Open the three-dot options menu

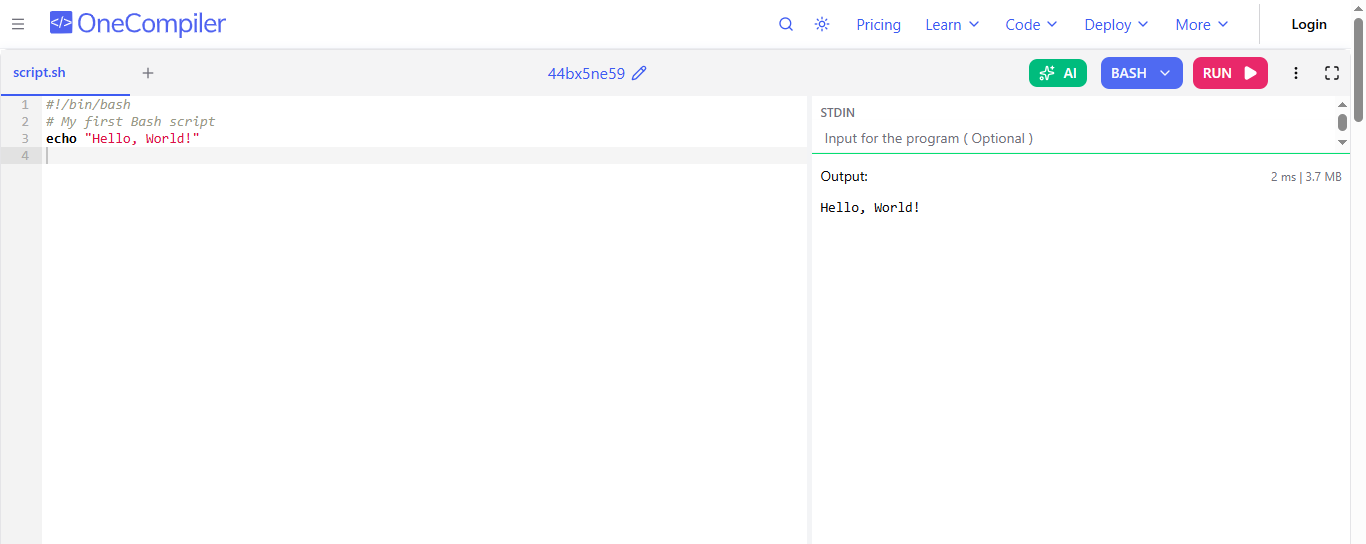point(1296,73)
